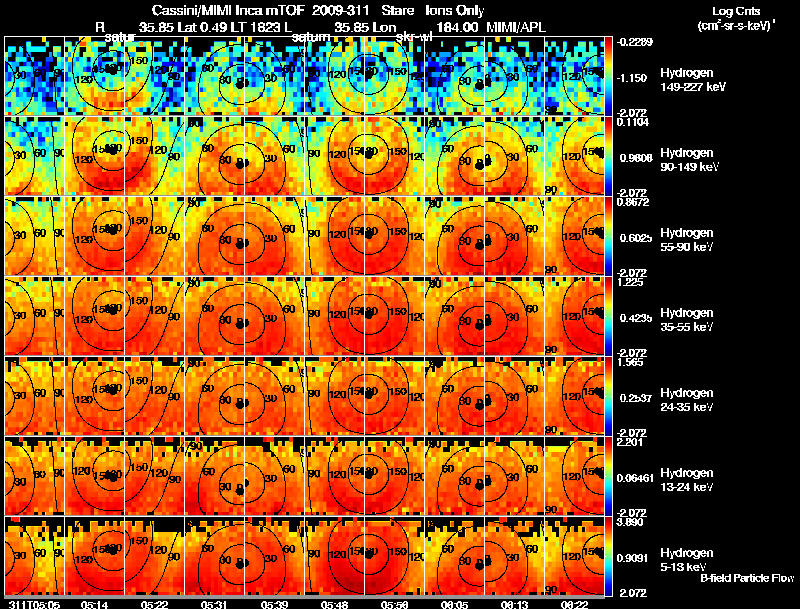Viewport: 800px width, 609px height.
Task: Click the 06:22 time axis label
Action: click(574, 604)
